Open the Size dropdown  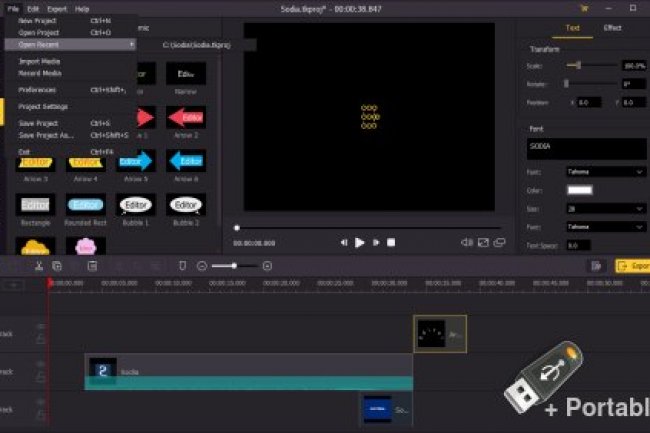pos(606,209)
